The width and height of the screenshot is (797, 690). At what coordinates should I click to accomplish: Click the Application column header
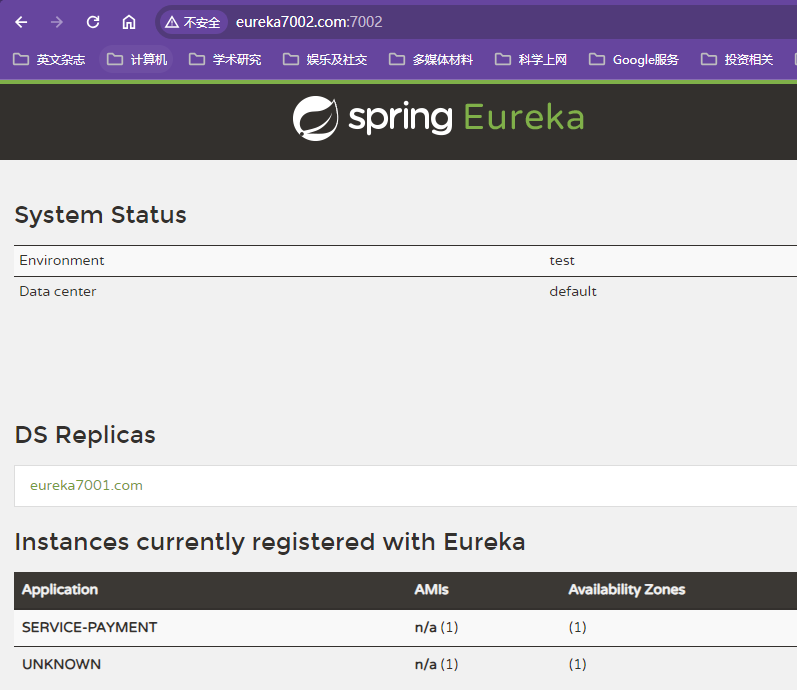[60, 589]
